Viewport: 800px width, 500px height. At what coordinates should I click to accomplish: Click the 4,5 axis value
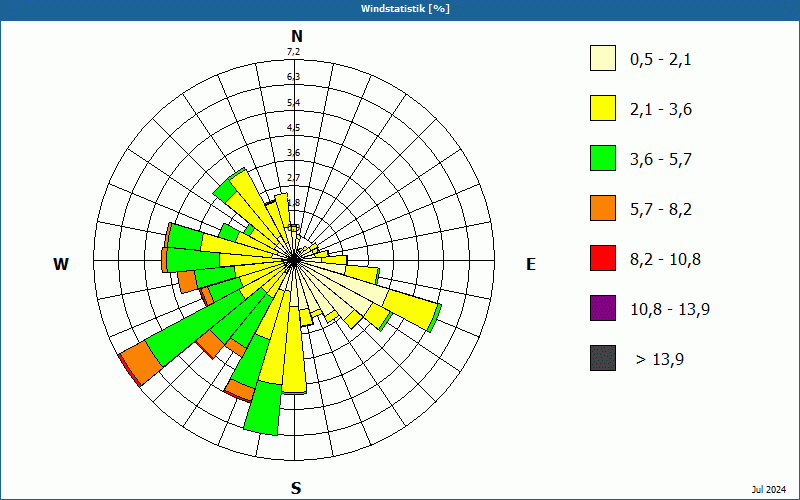[x=293, y=128]
